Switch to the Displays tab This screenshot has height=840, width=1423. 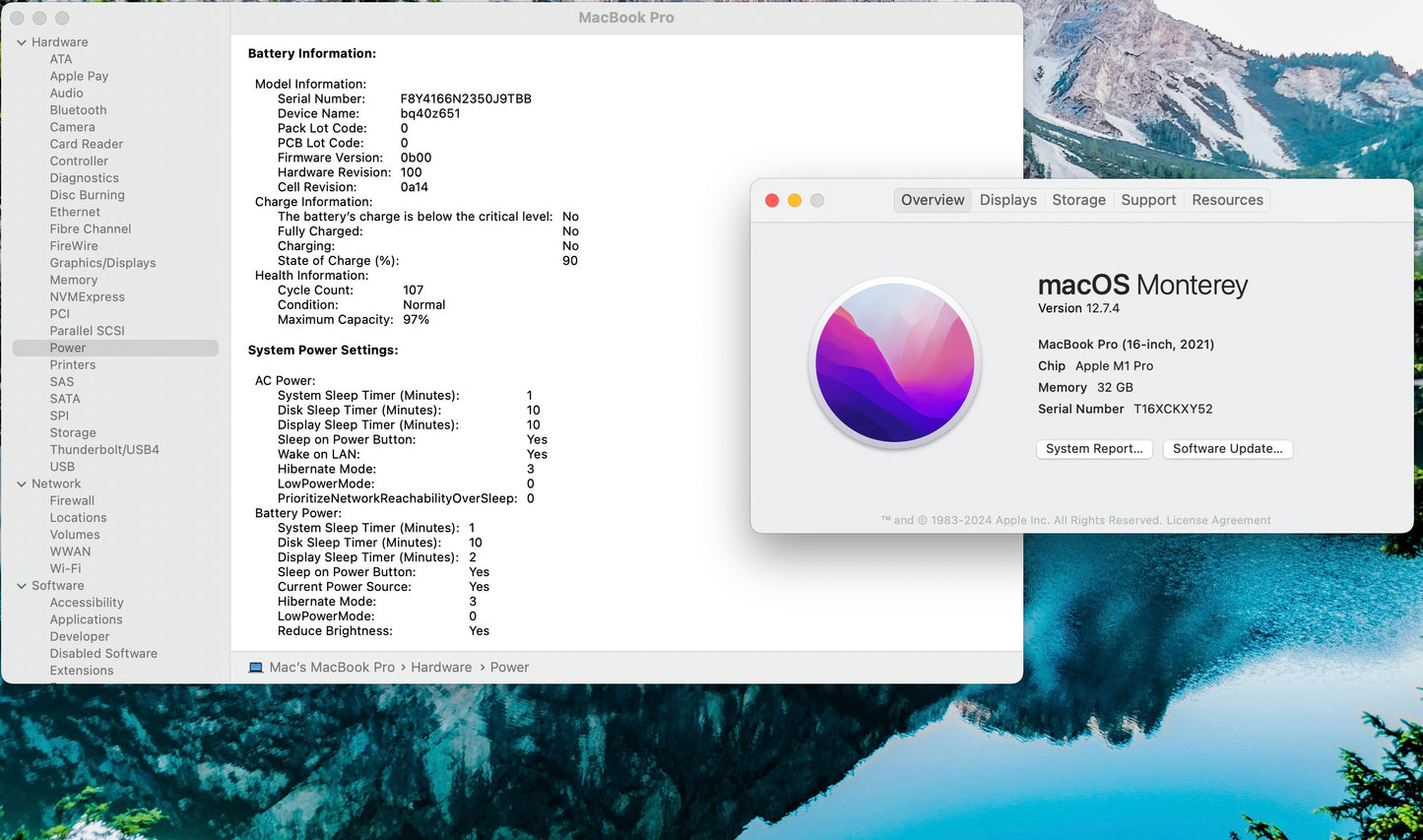1007,200
